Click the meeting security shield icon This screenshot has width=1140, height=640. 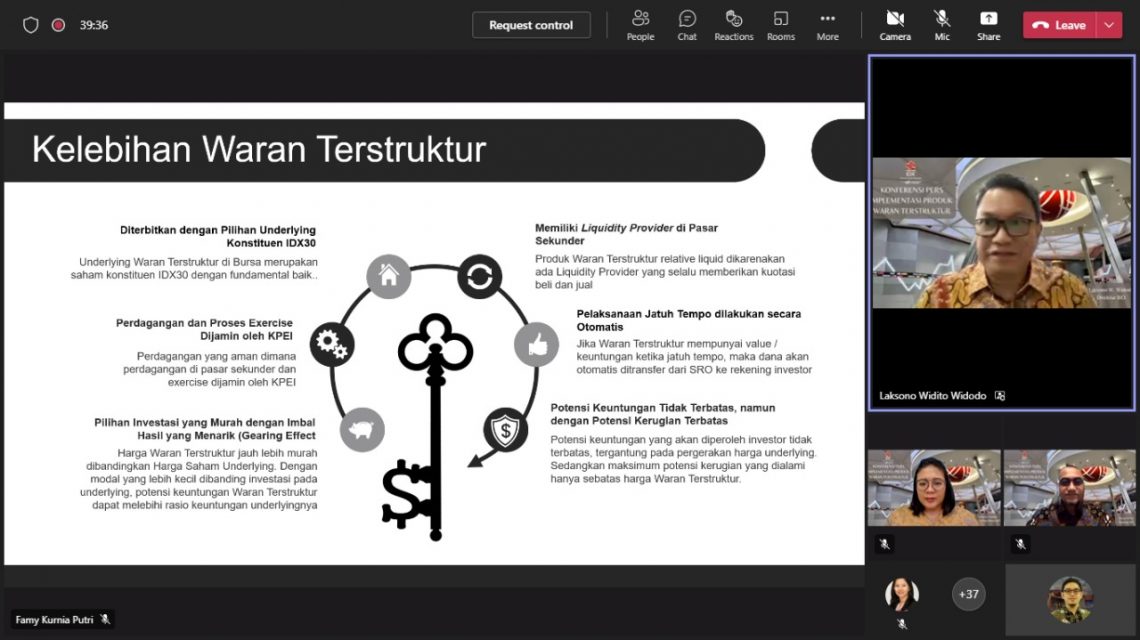[30, 24]
